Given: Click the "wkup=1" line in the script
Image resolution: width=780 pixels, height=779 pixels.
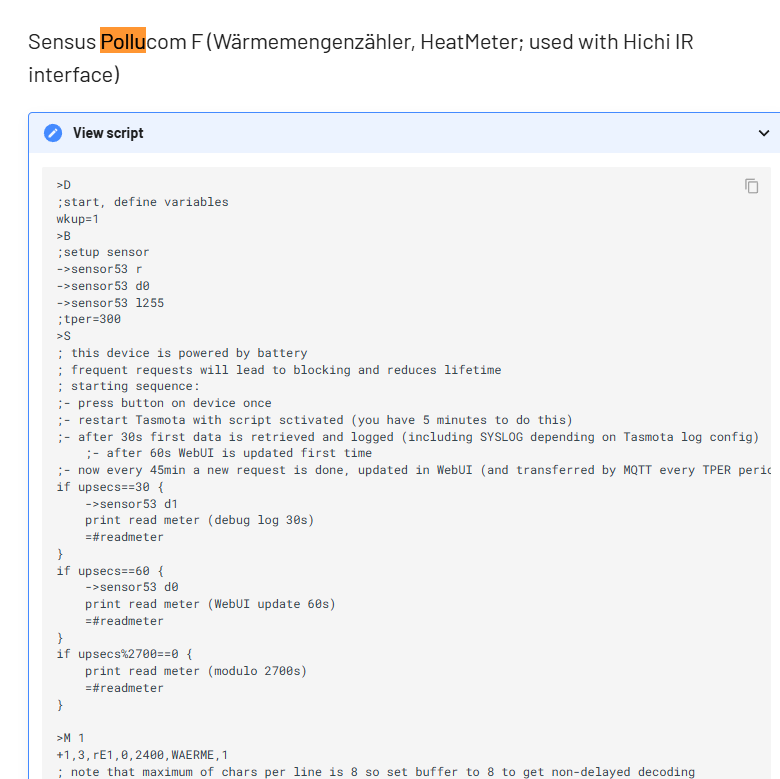Looking at the screenshot, I should pos(78,218).
